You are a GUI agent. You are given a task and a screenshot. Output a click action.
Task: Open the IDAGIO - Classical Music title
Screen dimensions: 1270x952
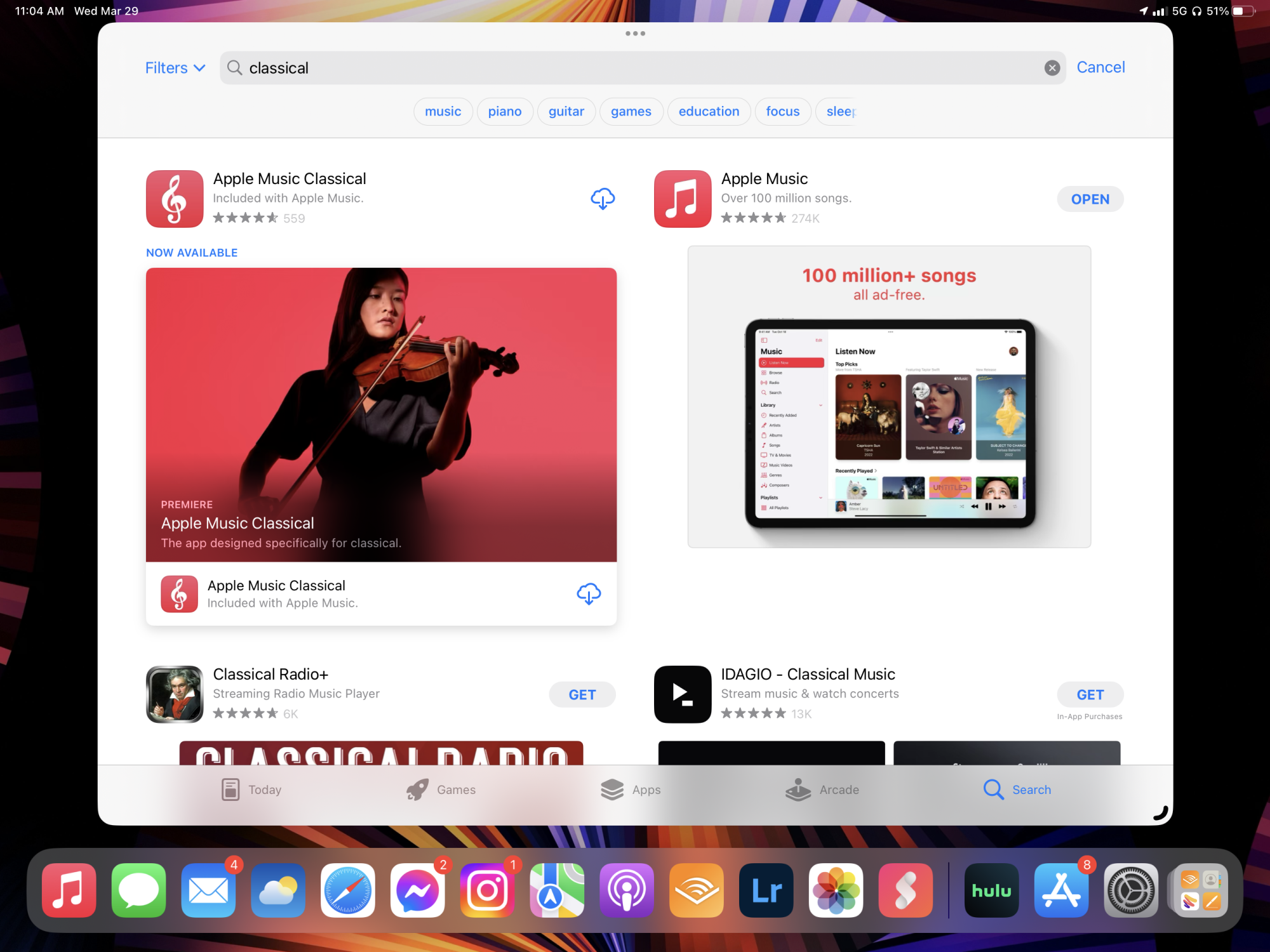[808, 674]
